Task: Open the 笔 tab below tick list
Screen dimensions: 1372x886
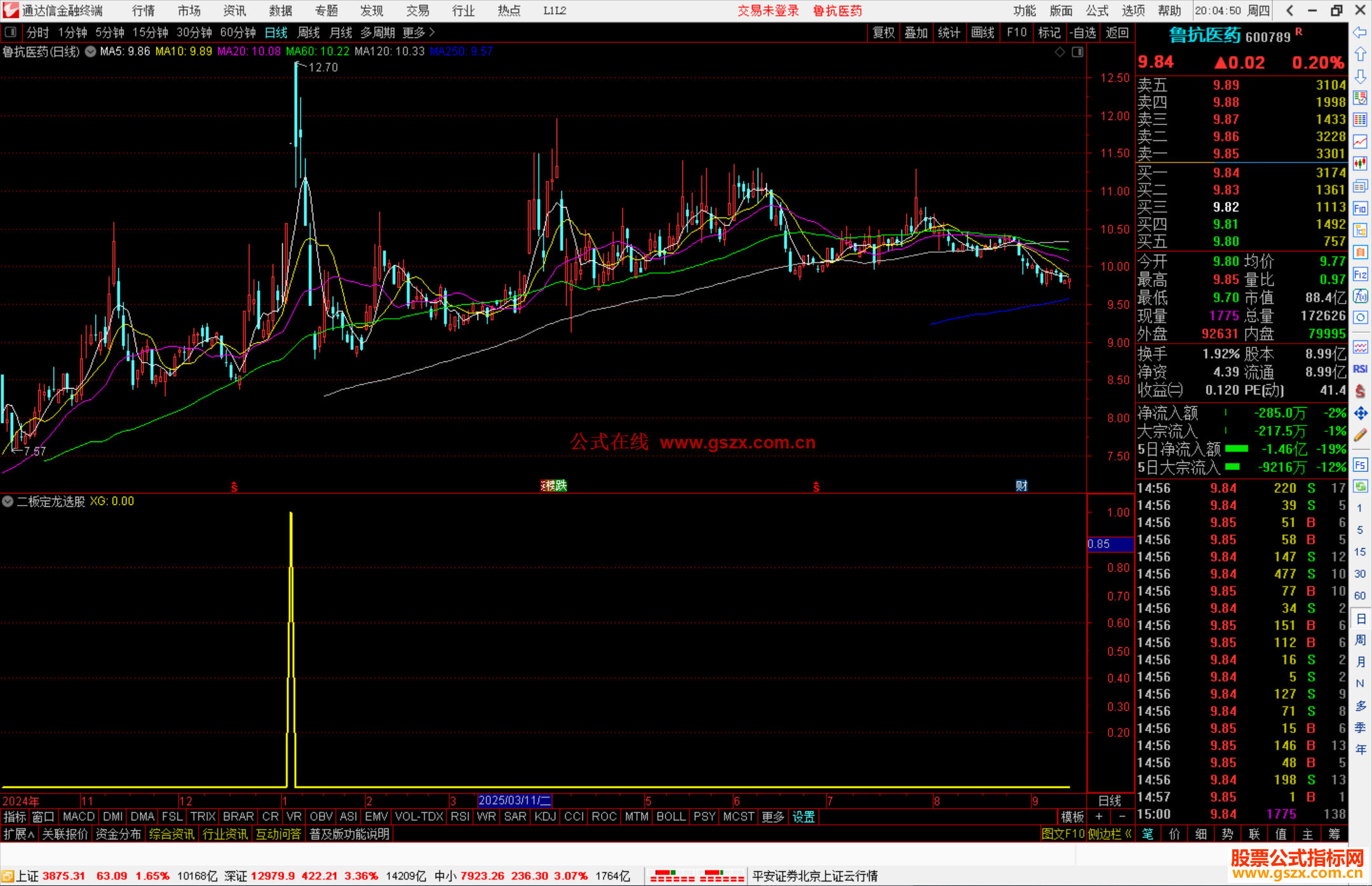Action: point(1148,834)
